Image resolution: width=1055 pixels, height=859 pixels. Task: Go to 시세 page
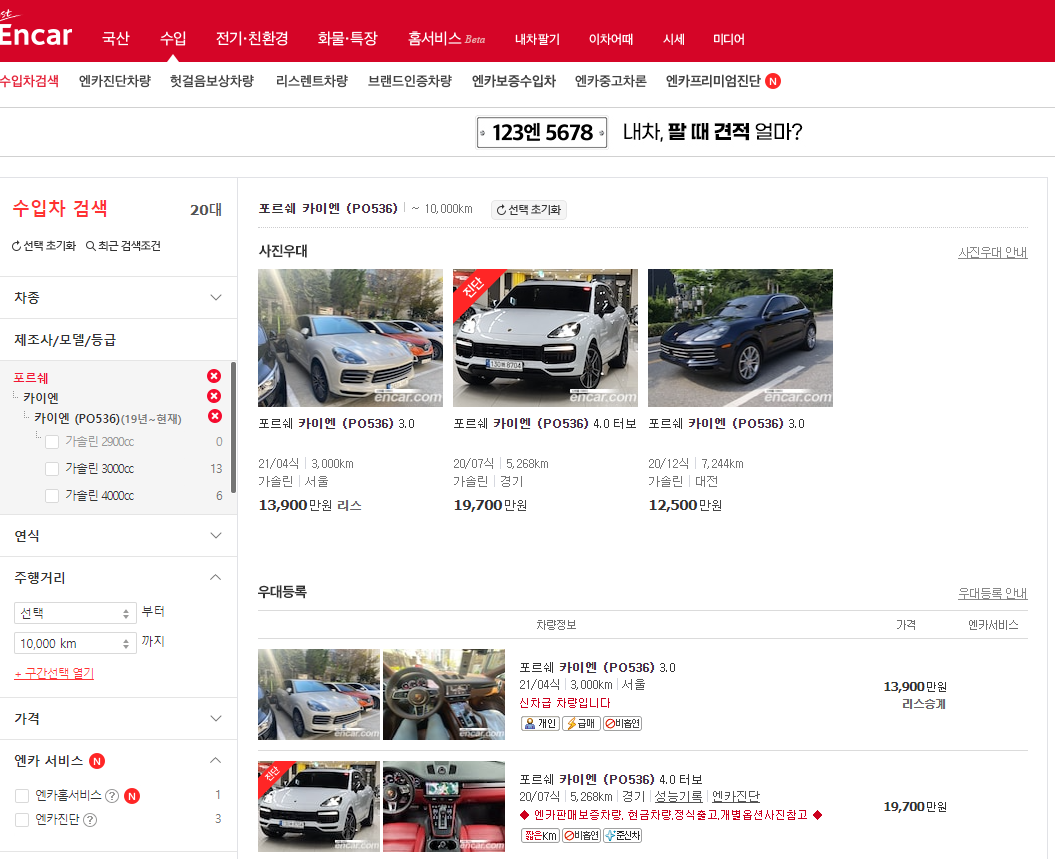[674, 39]
